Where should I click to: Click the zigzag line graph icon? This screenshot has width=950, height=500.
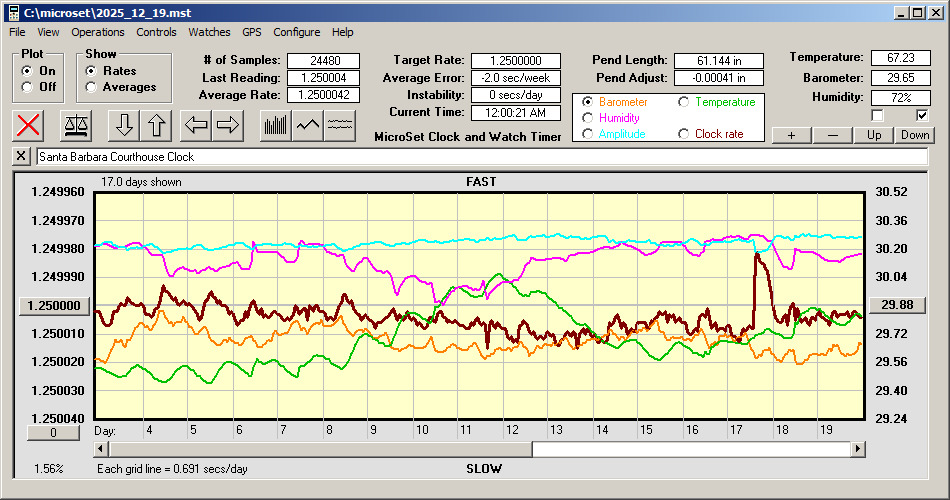coord(309,125)
